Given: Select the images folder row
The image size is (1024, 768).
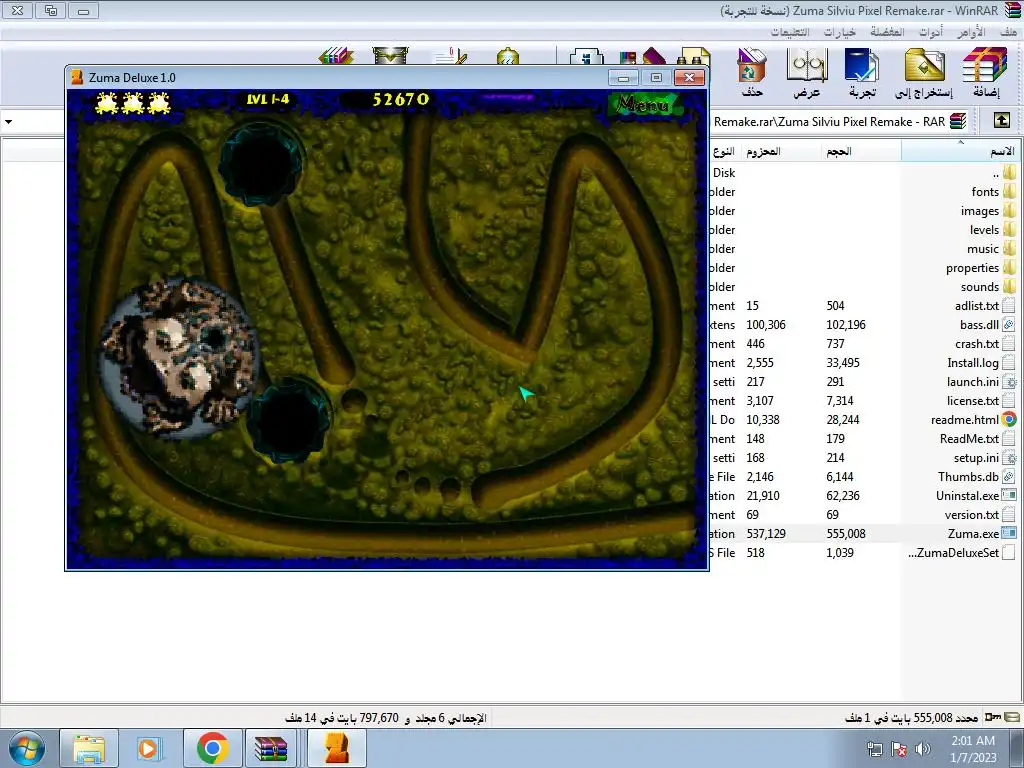Looking at the screenshot, I should tap(865, 210).
